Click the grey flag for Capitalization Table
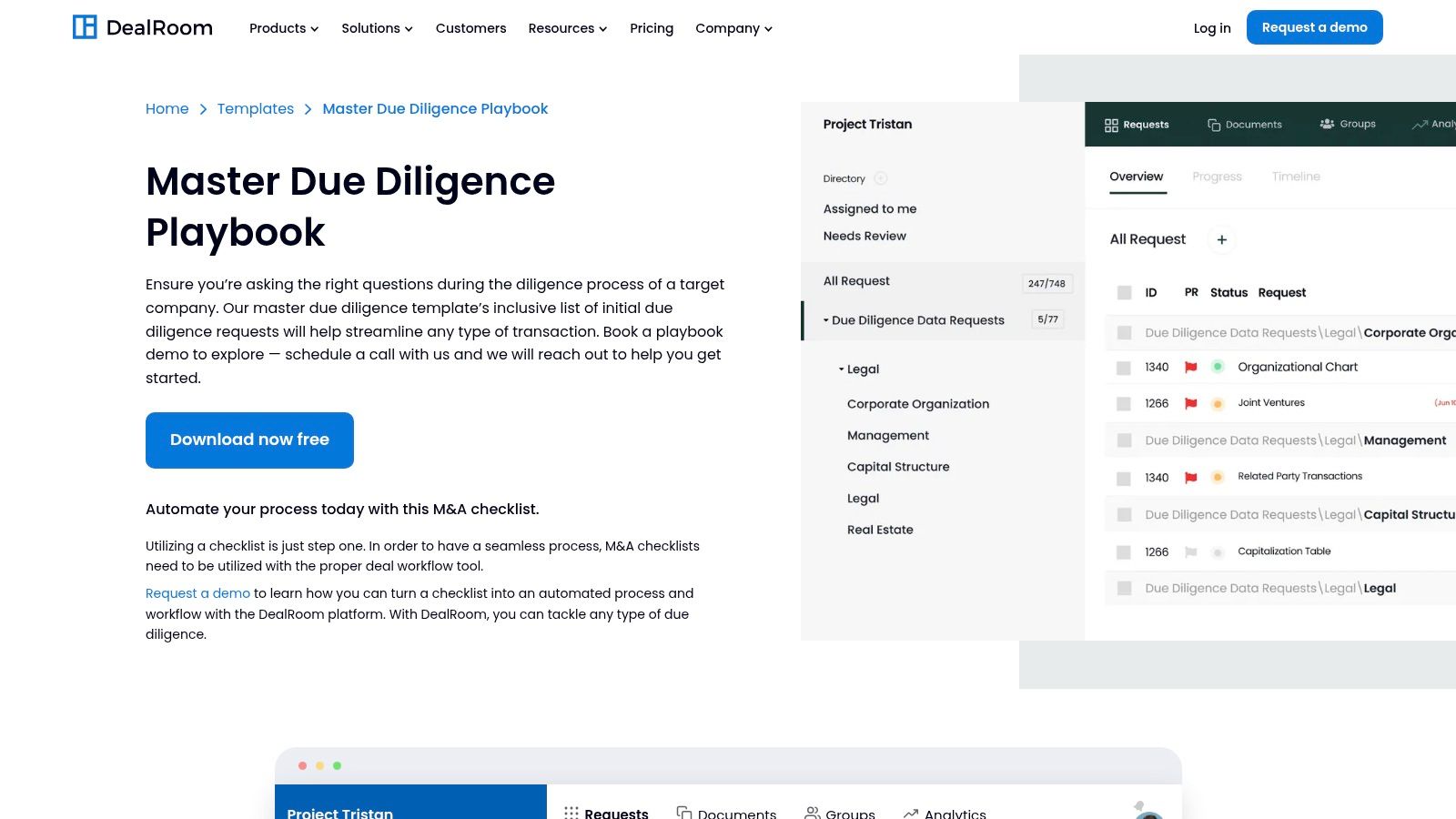This screenshot has height=819, width=1456. pos(1190,552)
